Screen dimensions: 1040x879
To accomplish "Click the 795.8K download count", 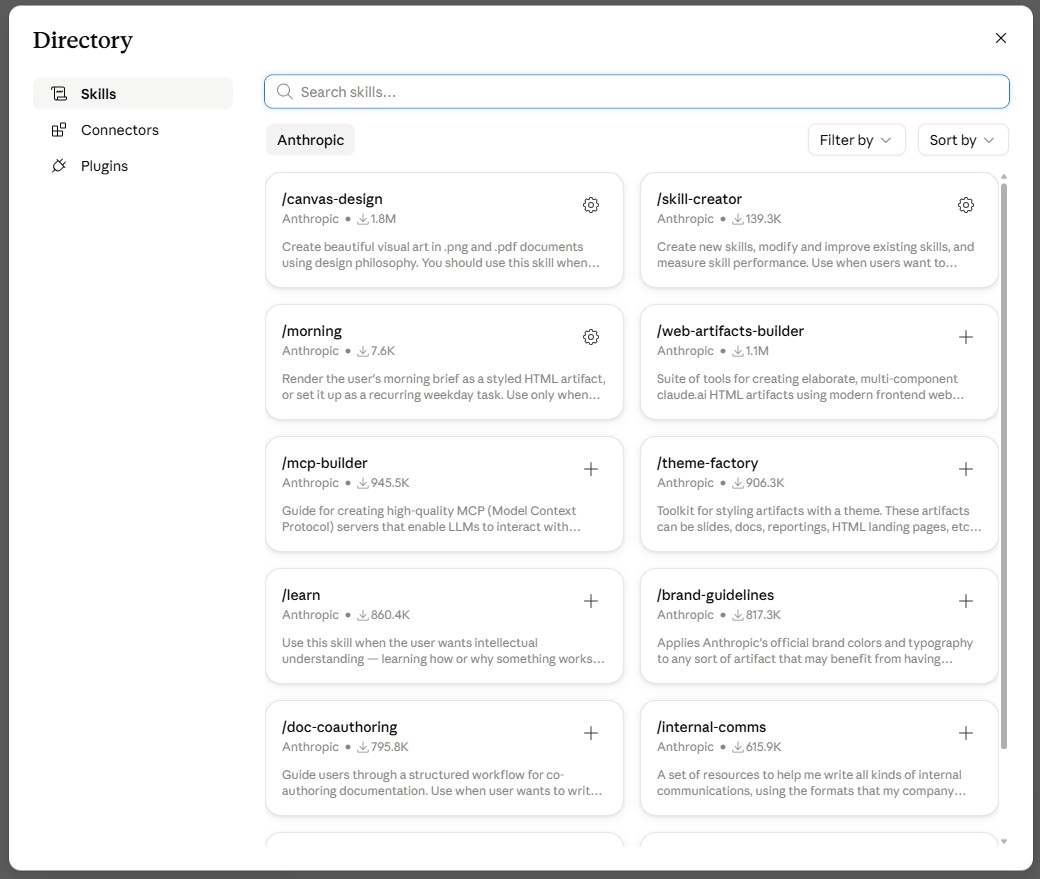I will pos(389,747).
